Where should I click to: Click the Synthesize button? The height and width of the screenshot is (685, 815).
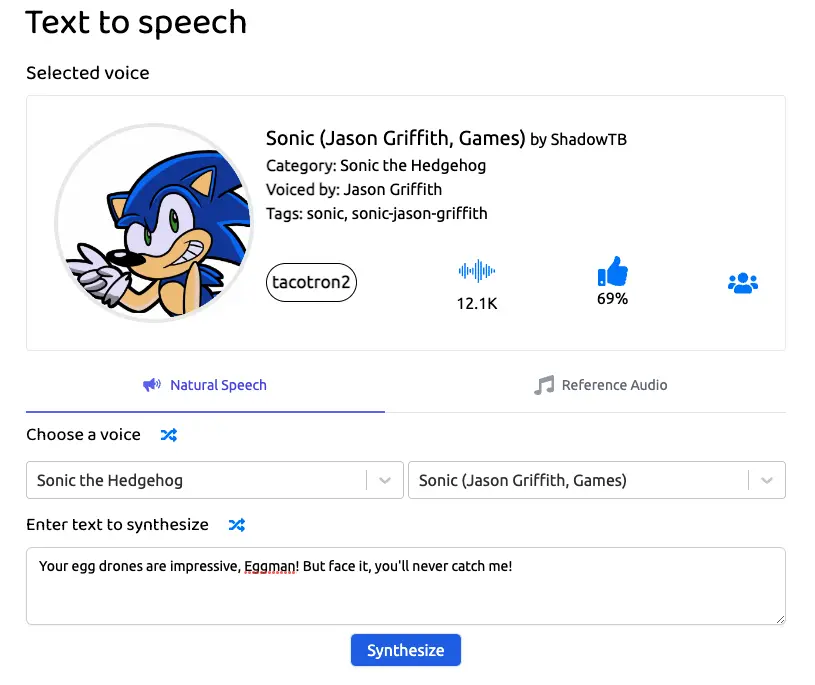coord(405,650)
